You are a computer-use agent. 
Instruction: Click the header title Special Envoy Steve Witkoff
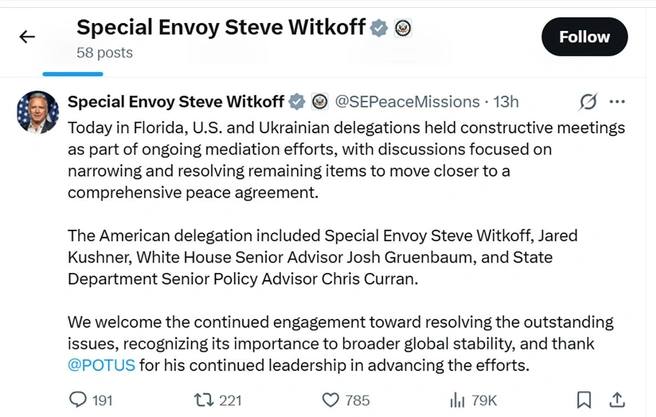pyautogui.click(x=221, y=28)
